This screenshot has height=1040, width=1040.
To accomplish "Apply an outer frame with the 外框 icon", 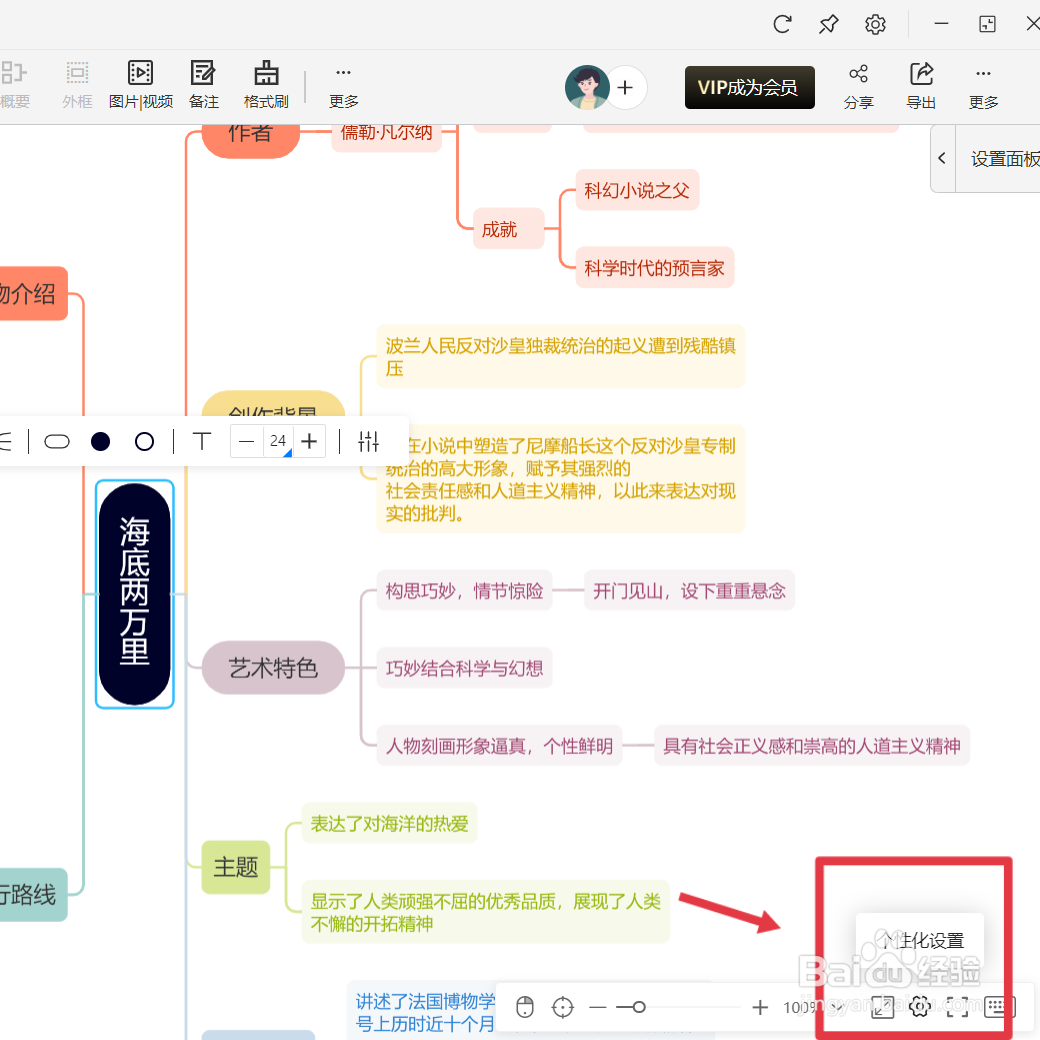I will pos(77,85).
